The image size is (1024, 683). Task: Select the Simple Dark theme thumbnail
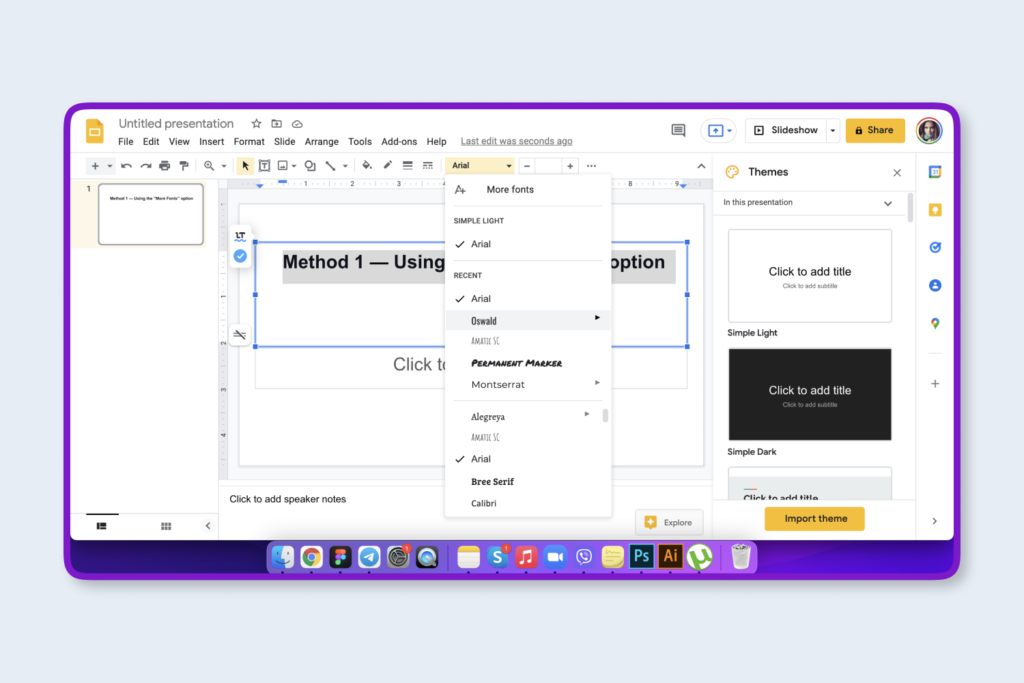tap(809, 394)
